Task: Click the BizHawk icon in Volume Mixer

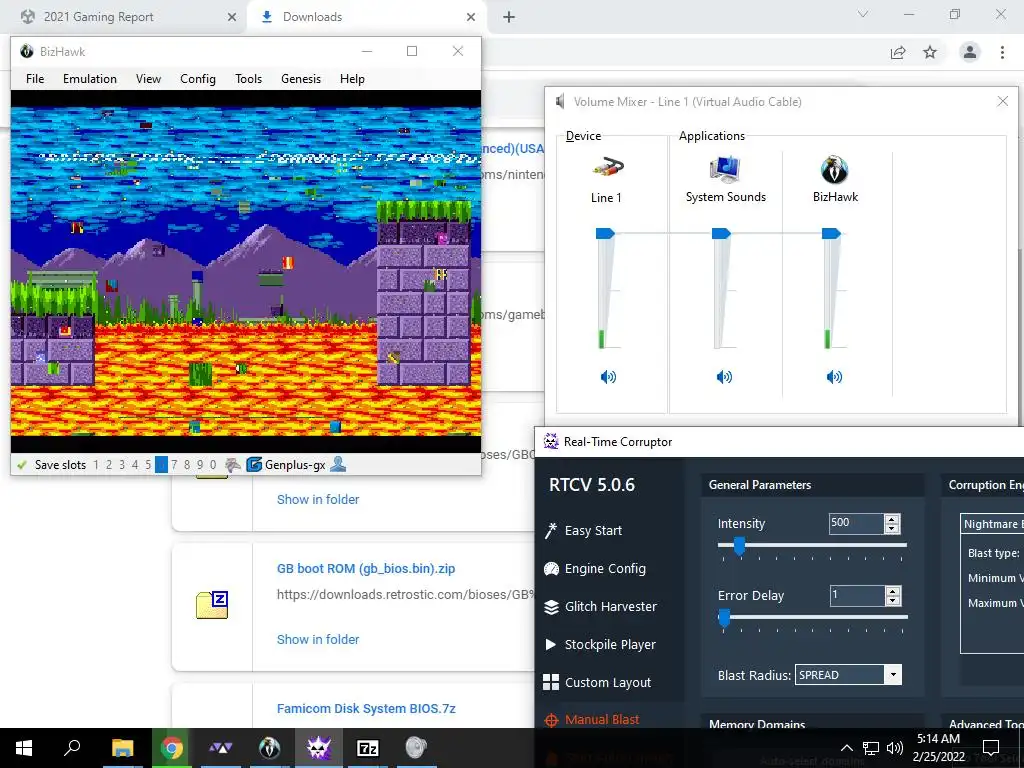Action: [x=834, y=170]
